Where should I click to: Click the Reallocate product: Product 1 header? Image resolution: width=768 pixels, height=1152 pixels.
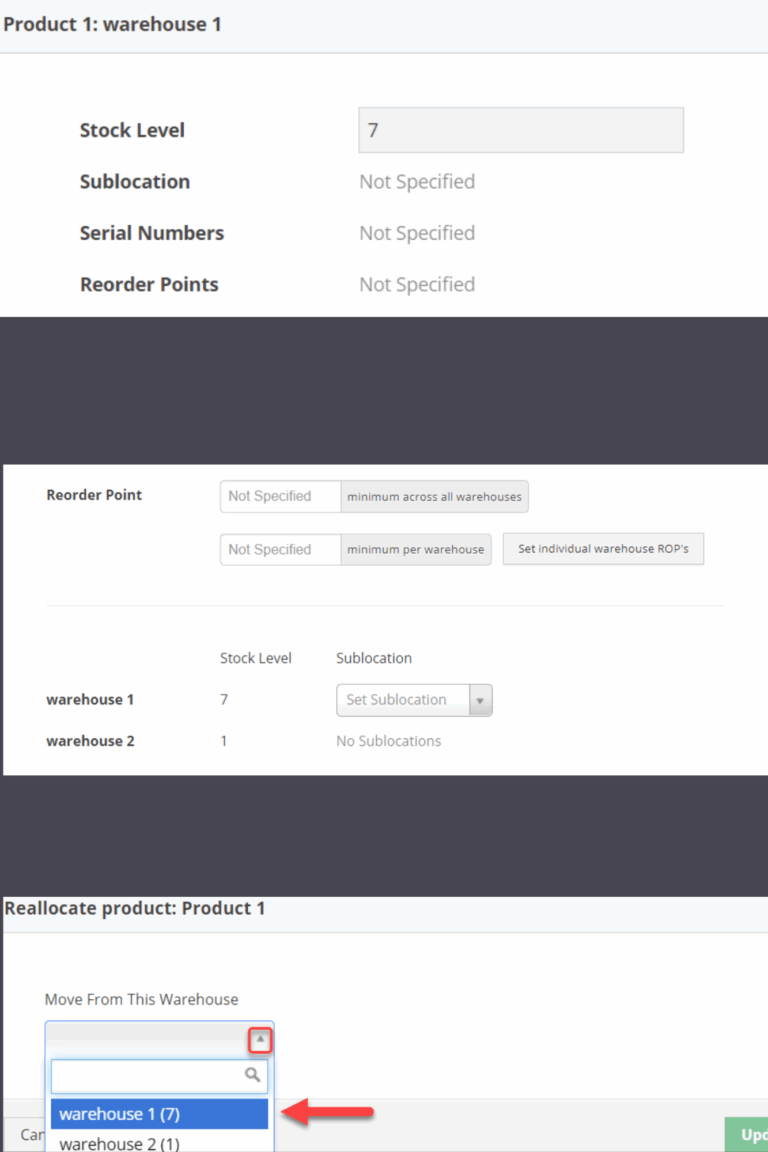coord(134,908)
